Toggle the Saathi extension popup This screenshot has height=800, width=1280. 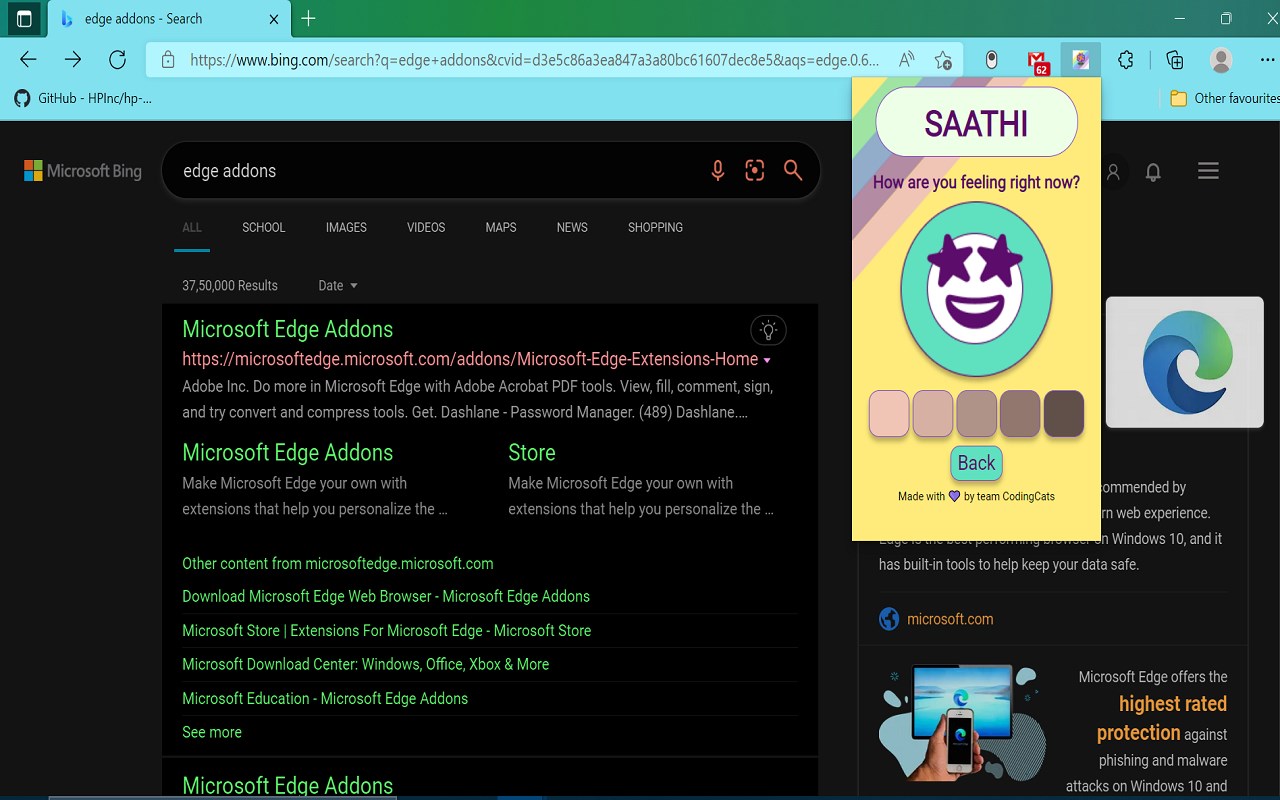1081,60
